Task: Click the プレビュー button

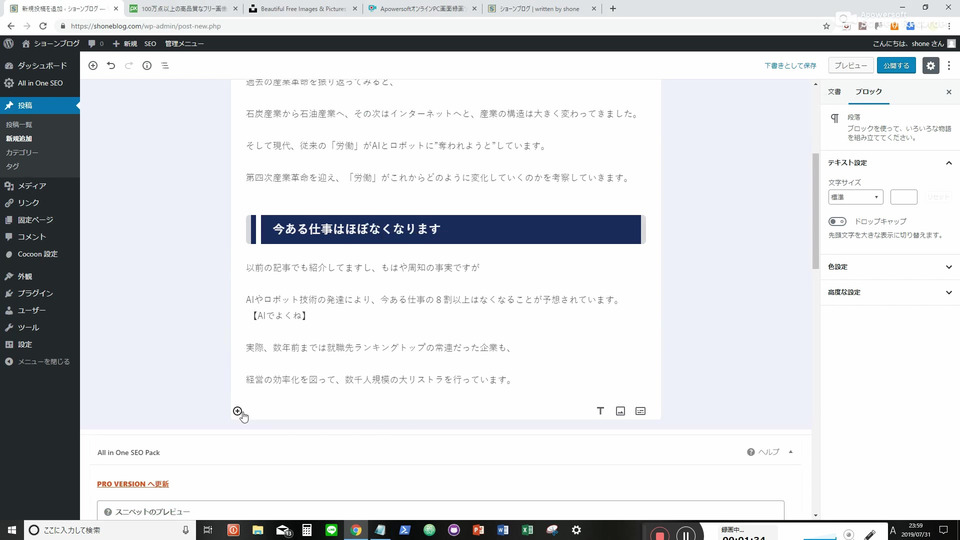Action: coord(850,66)
